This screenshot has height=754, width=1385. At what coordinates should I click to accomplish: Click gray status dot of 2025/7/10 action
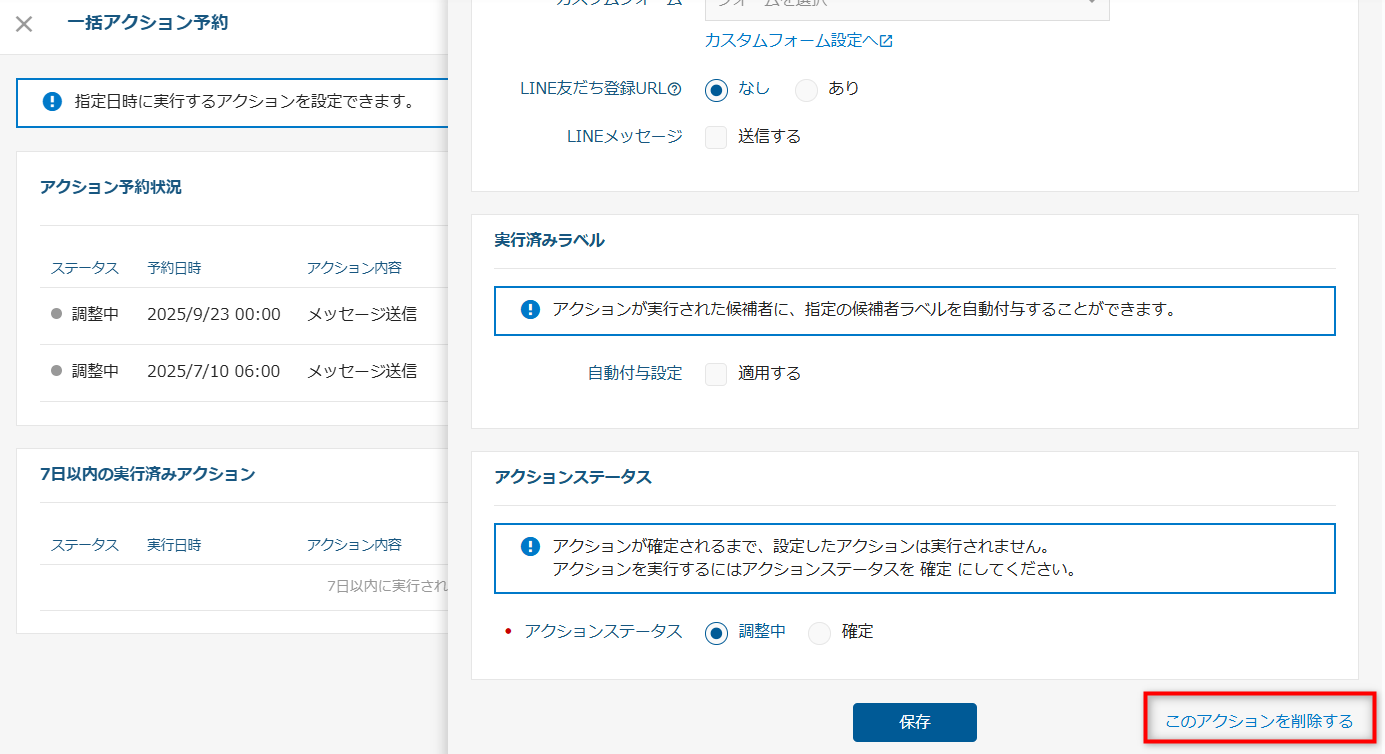pos(57,371)
